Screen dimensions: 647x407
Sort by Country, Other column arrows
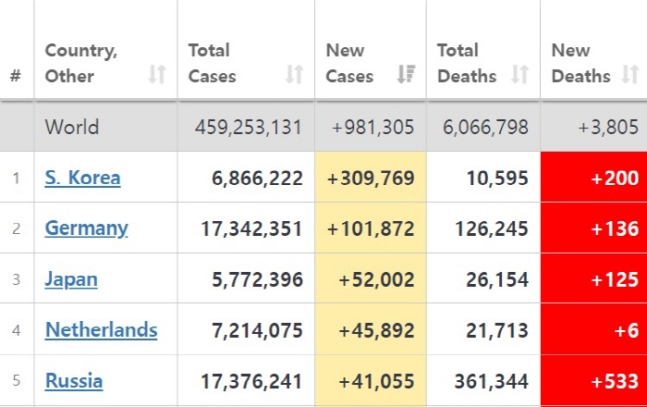point(157,75)
